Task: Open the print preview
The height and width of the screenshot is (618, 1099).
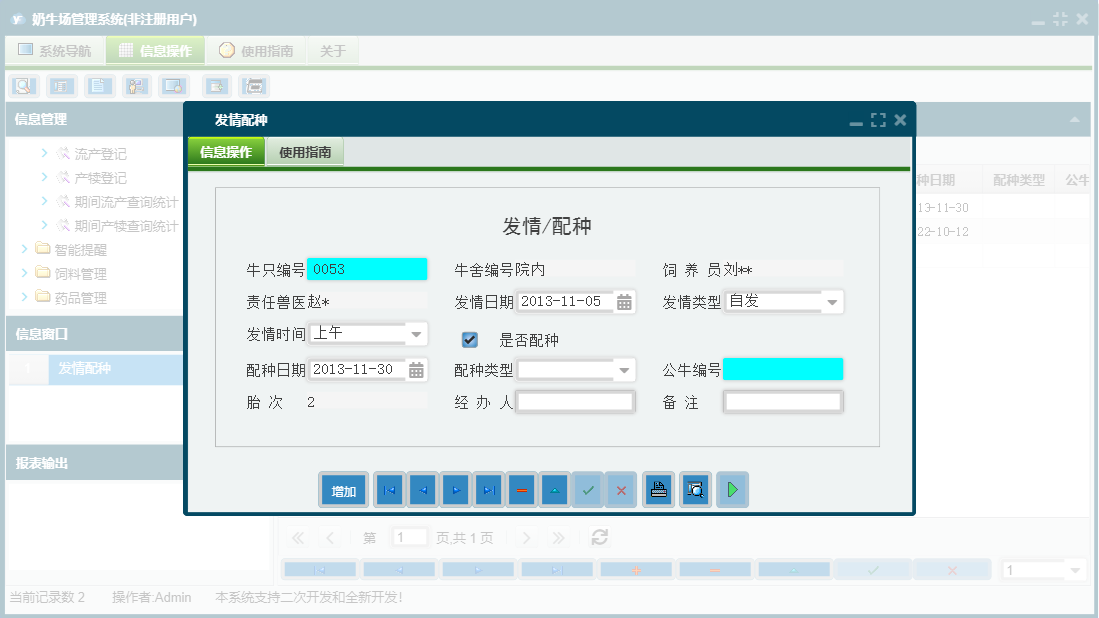Action: point(695,489)
